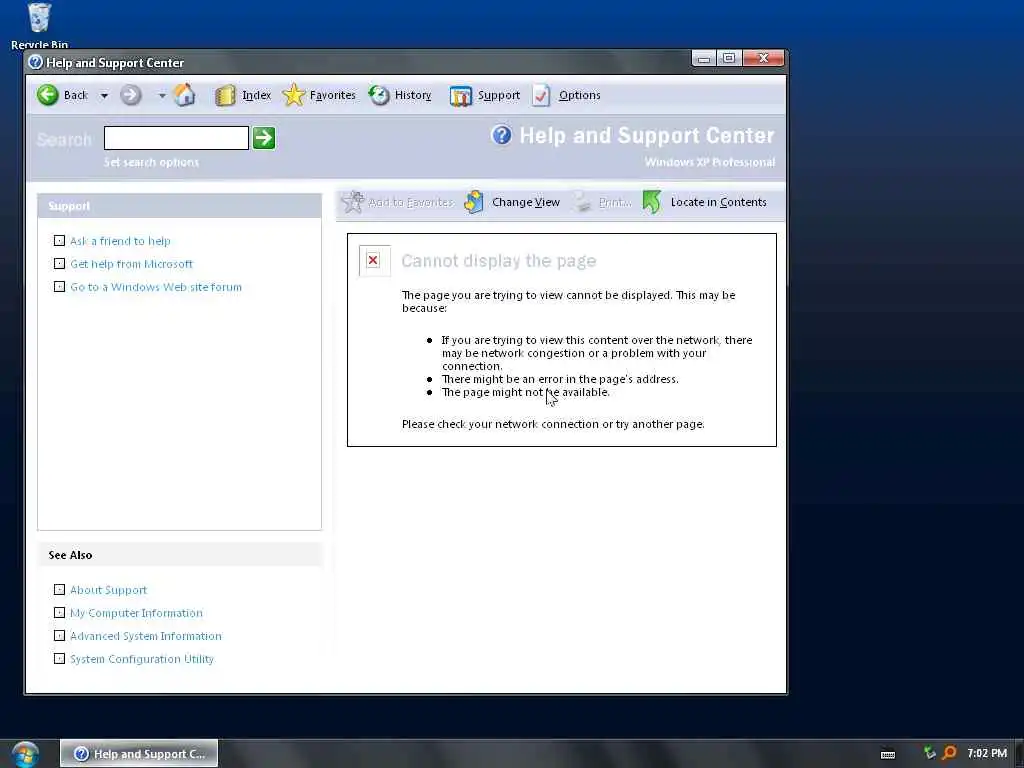1024x768 pixels.
Task: Click the green search go arrow button
Action: pos(264,138)
